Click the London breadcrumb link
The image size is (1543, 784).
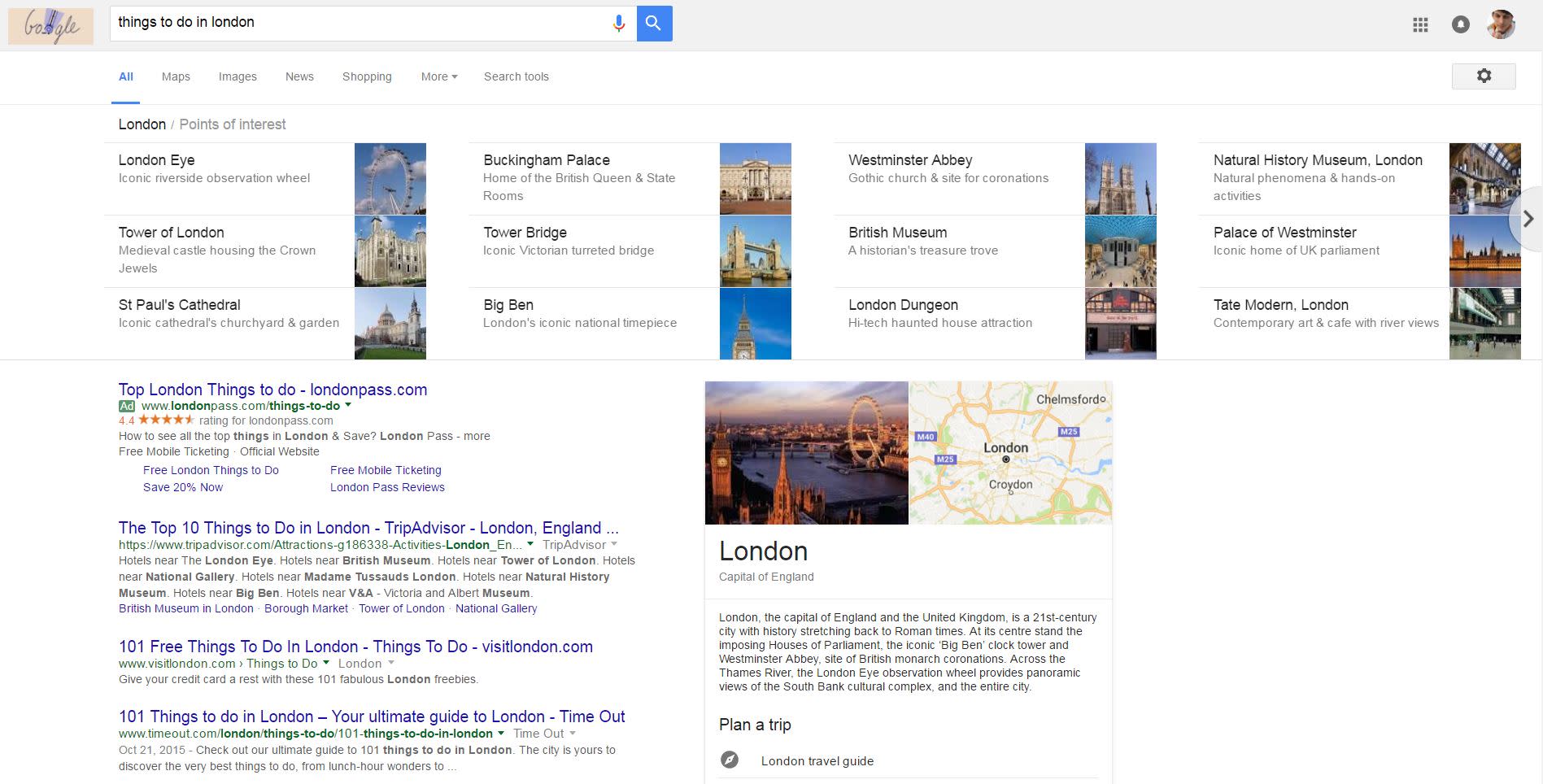142,124
